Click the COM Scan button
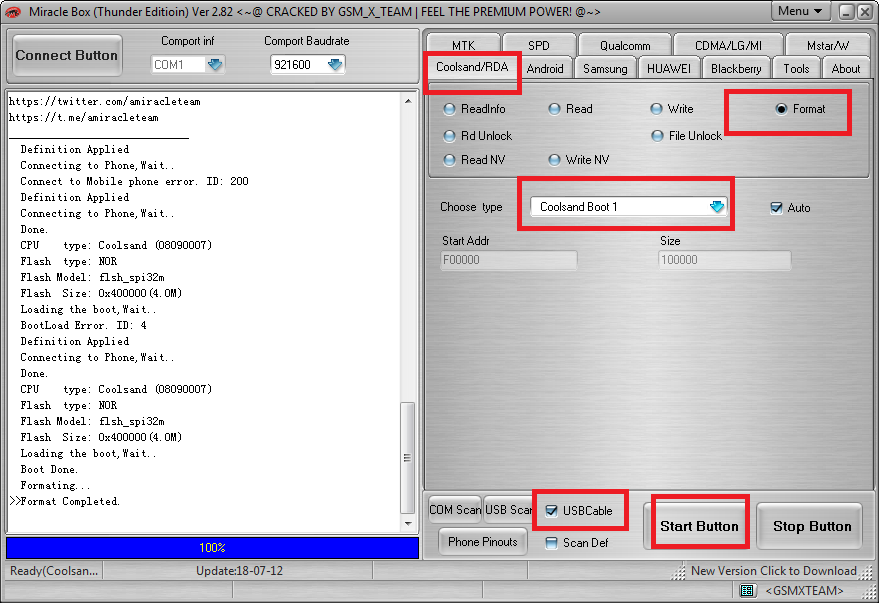The height and width of the screenshot is (603, 879). (455, 509)
